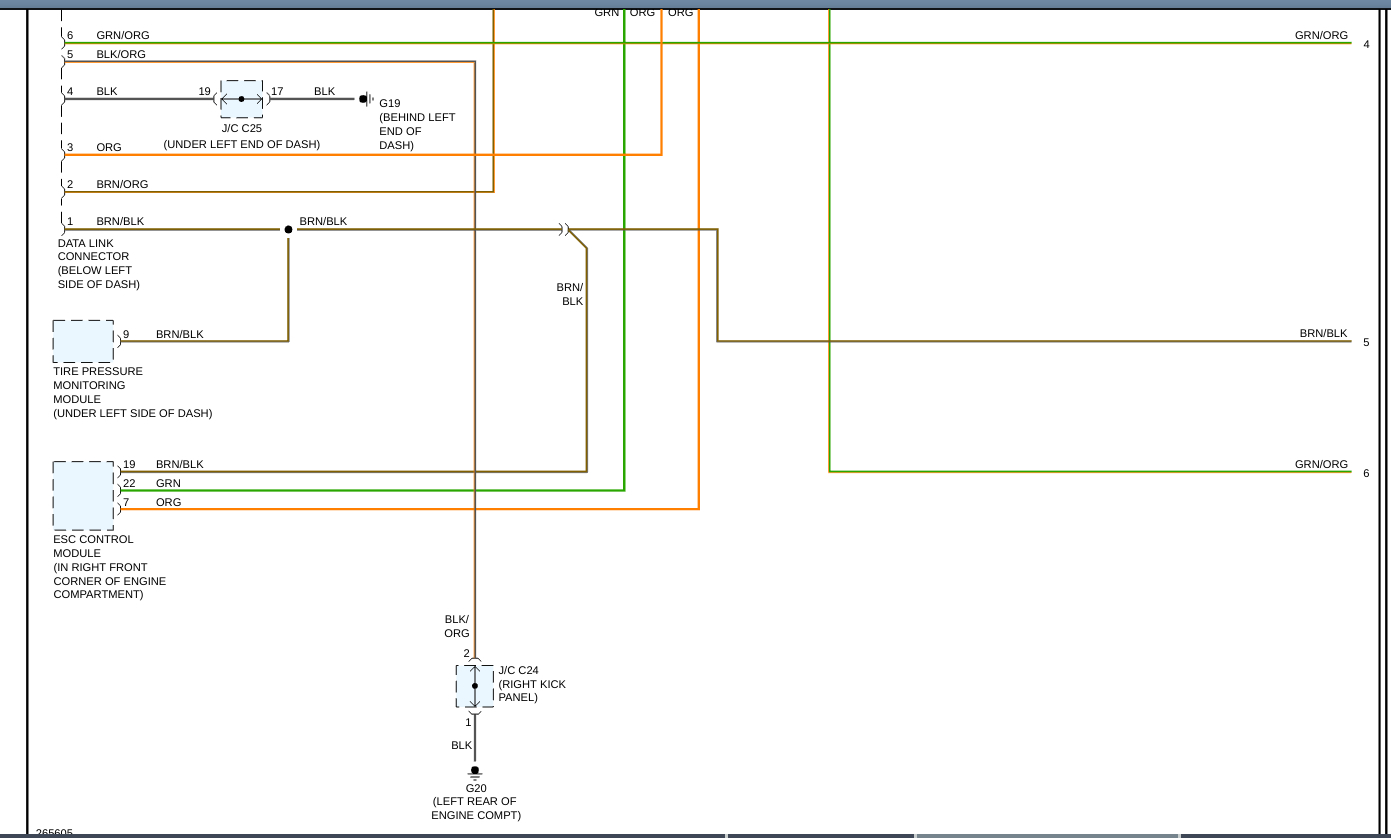Click the J/C C25 junction connector symbol
The height and width of the screenshot is (838, 1391).
[x=241, y=99]
